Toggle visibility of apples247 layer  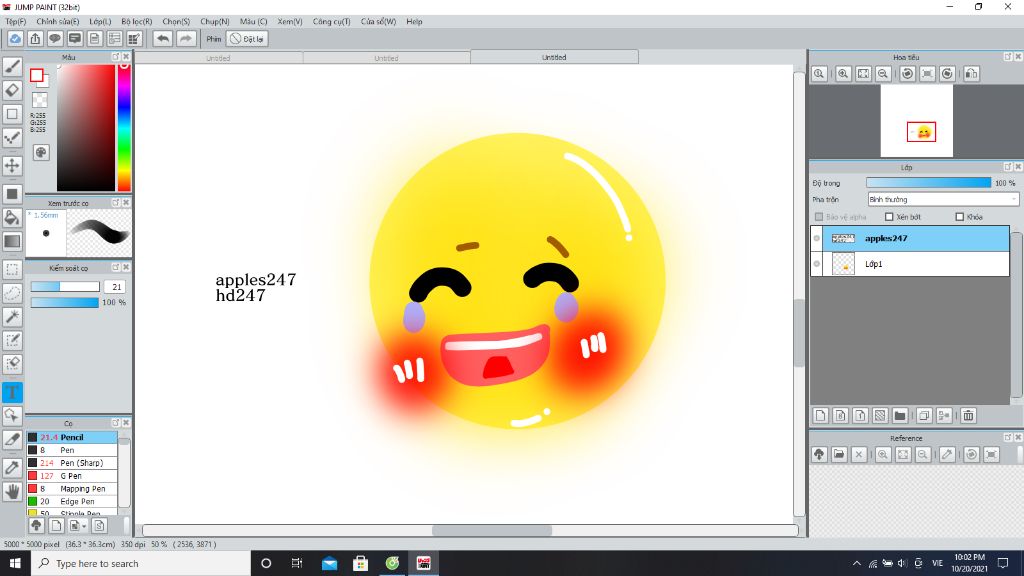pyautogui.click(x=816, y=238)
